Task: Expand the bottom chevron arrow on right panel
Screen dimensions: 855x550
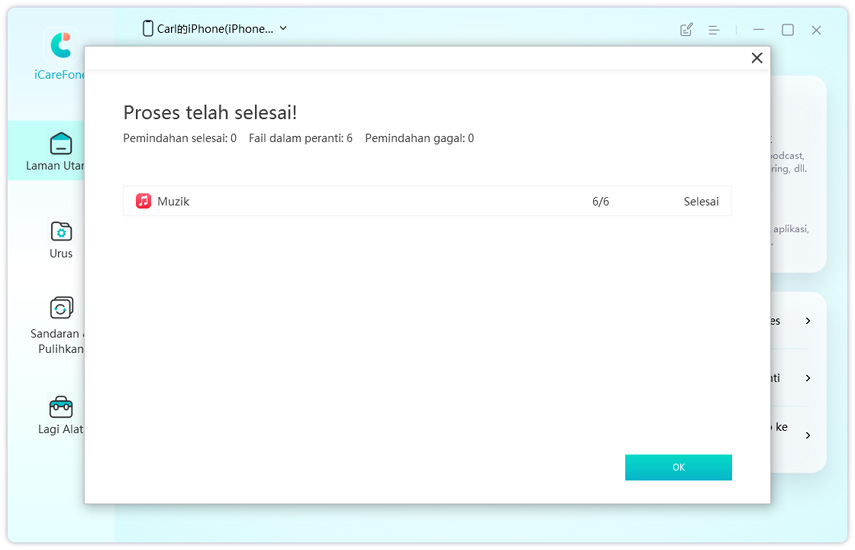Action: (808, 435)
